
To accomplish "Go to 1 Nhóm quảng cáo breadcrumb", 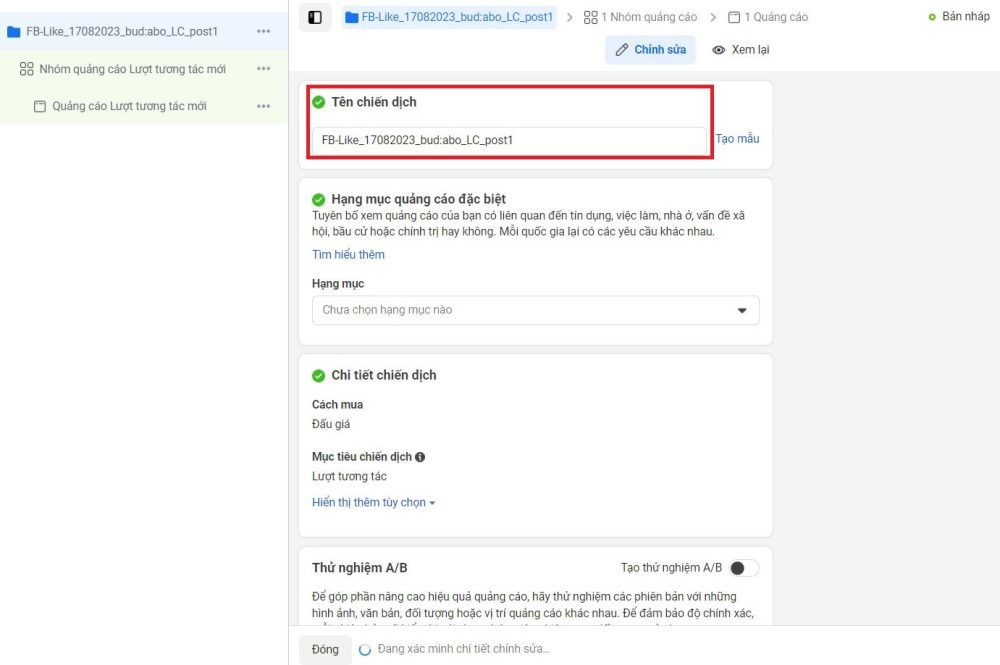I will [x=640, y=17].
